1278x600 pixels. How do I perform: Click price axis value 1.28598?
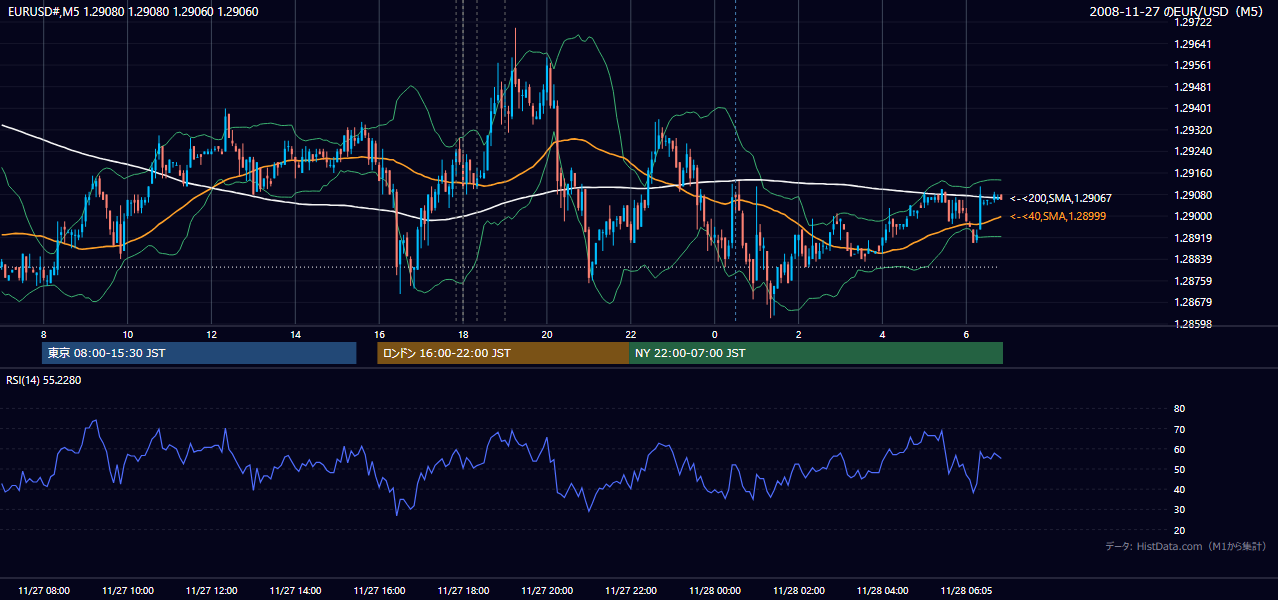tap(1192, 324)
